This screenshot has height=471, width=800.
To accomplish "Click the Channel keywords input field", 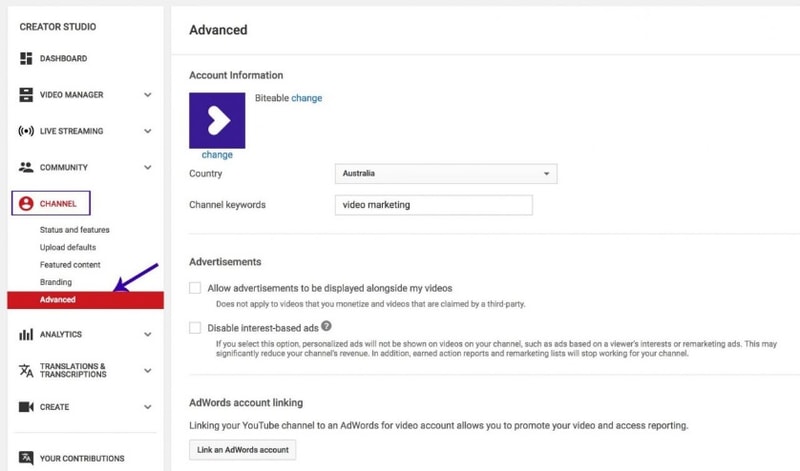I will pyautogui.click(x=434, y=205).
